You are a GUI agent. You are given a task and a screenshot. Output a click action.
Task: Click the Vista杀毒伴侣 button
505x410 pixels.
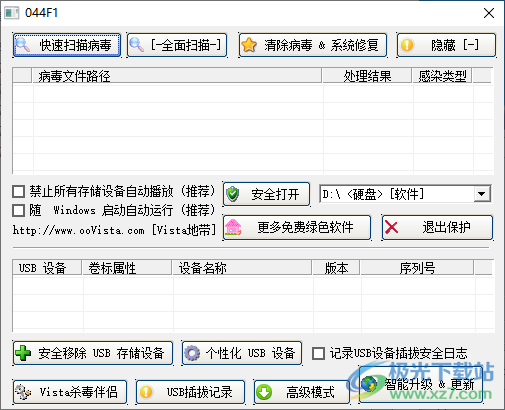pos(70,392)
